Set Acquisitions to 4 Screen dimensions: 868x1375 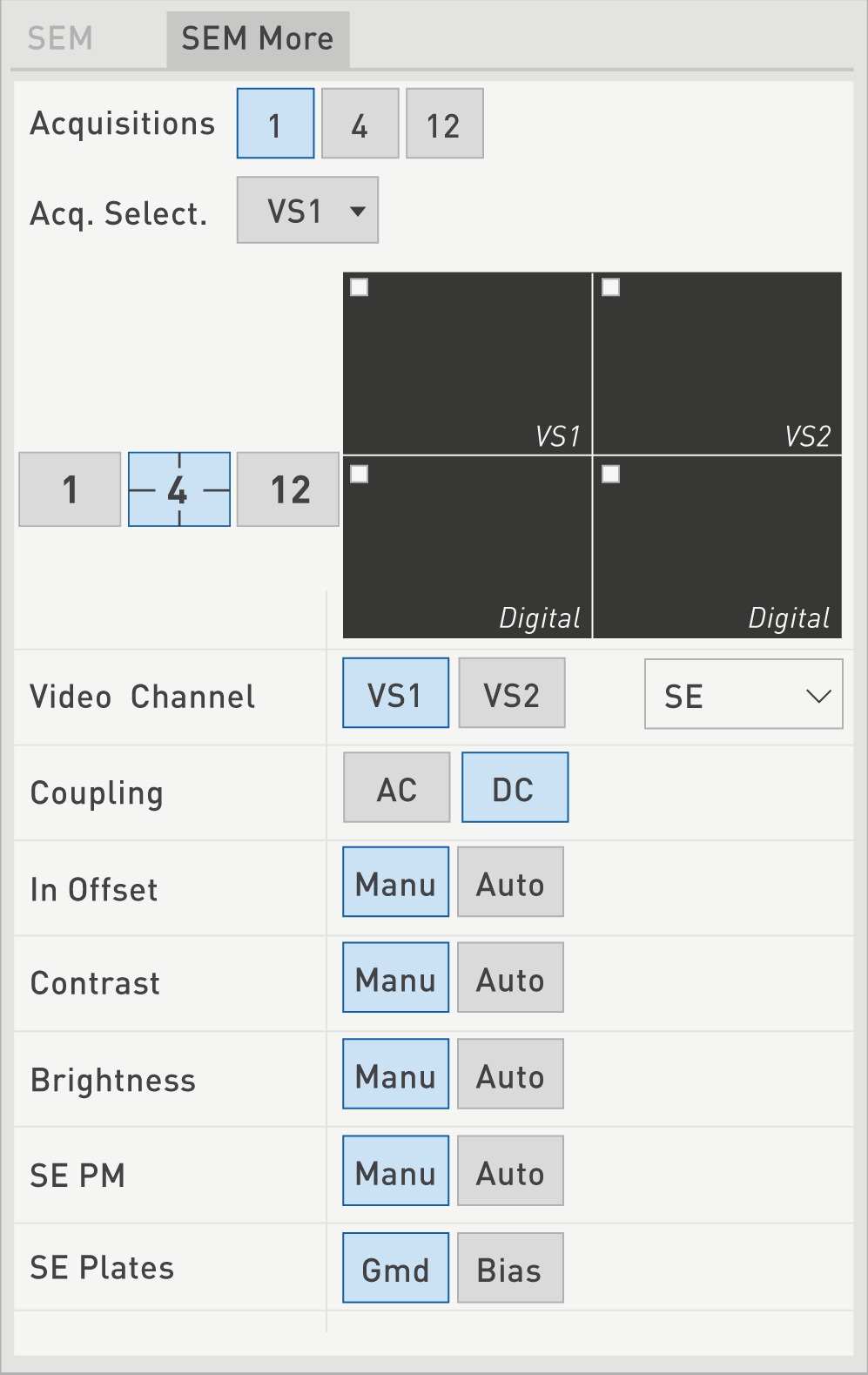pos(360,124)
